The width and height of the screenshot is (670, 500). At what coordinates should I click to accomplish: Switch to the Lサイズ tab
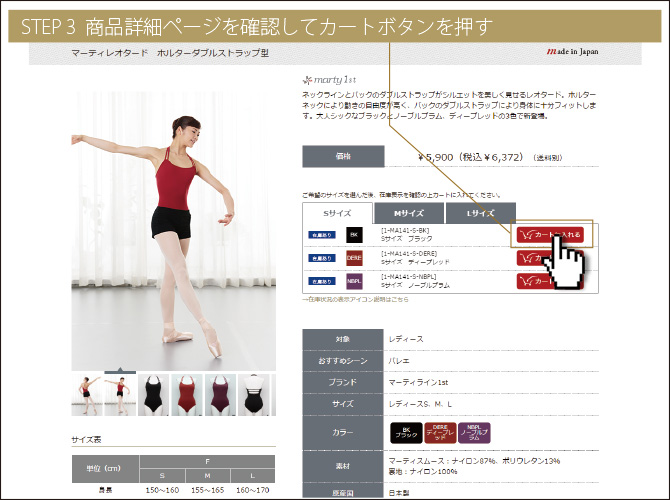click(481, 213)
